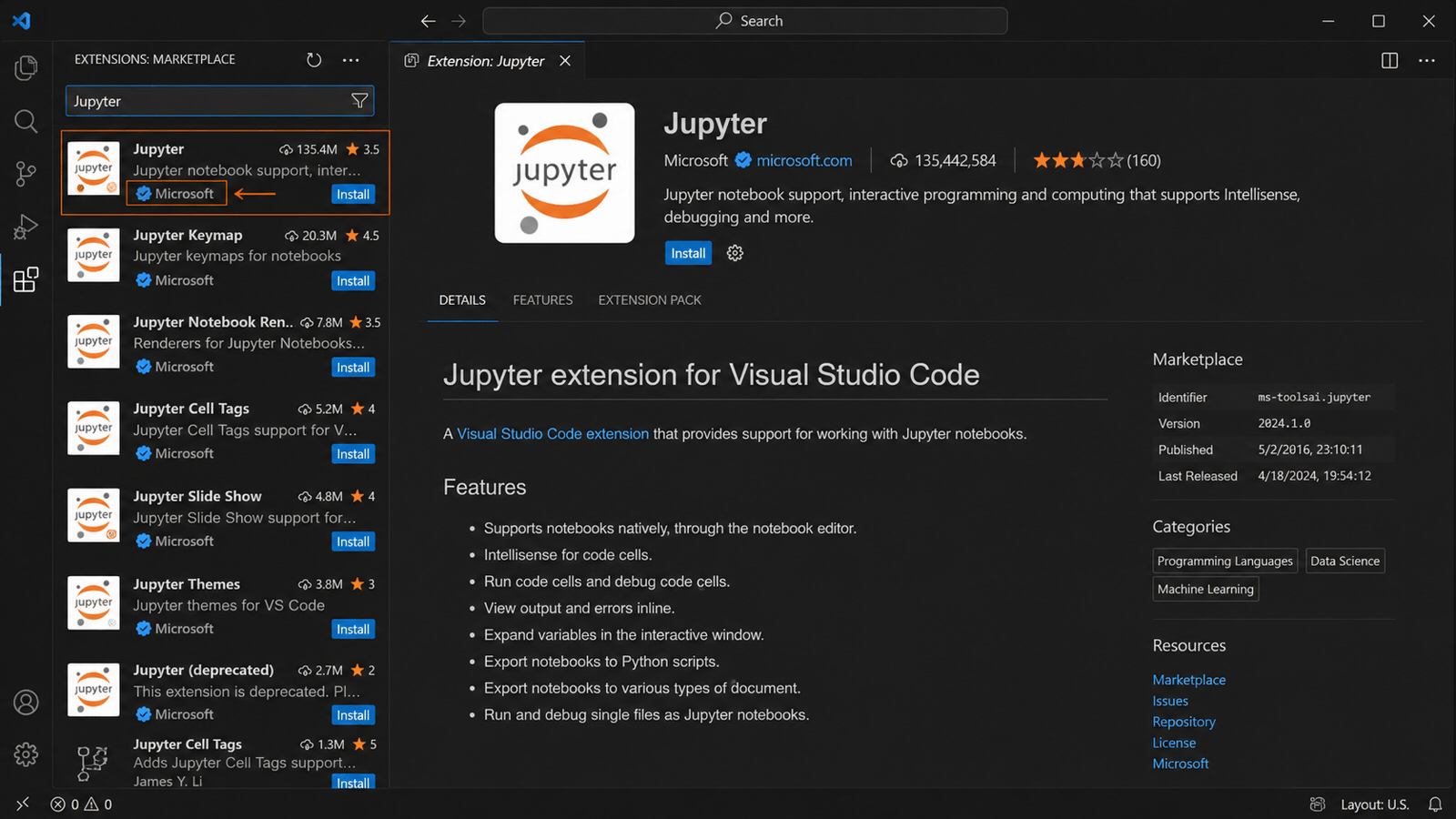Open the Accounts menu icon
This screenshot has height=819, width=1456.
coord(26,703)
